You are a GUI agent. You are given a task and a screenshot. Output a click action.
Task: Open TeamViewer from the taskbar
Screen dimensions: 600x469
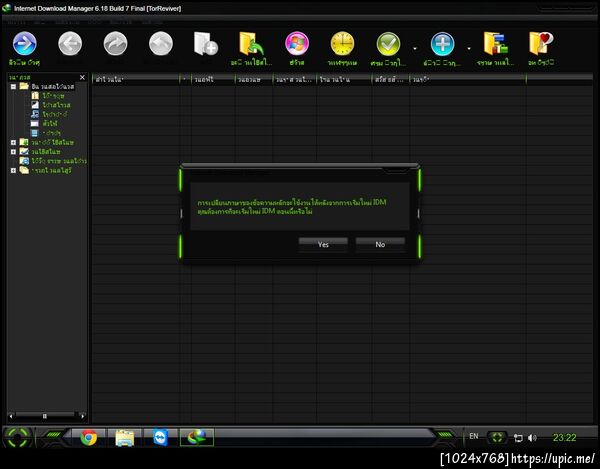tap(160, 437)
